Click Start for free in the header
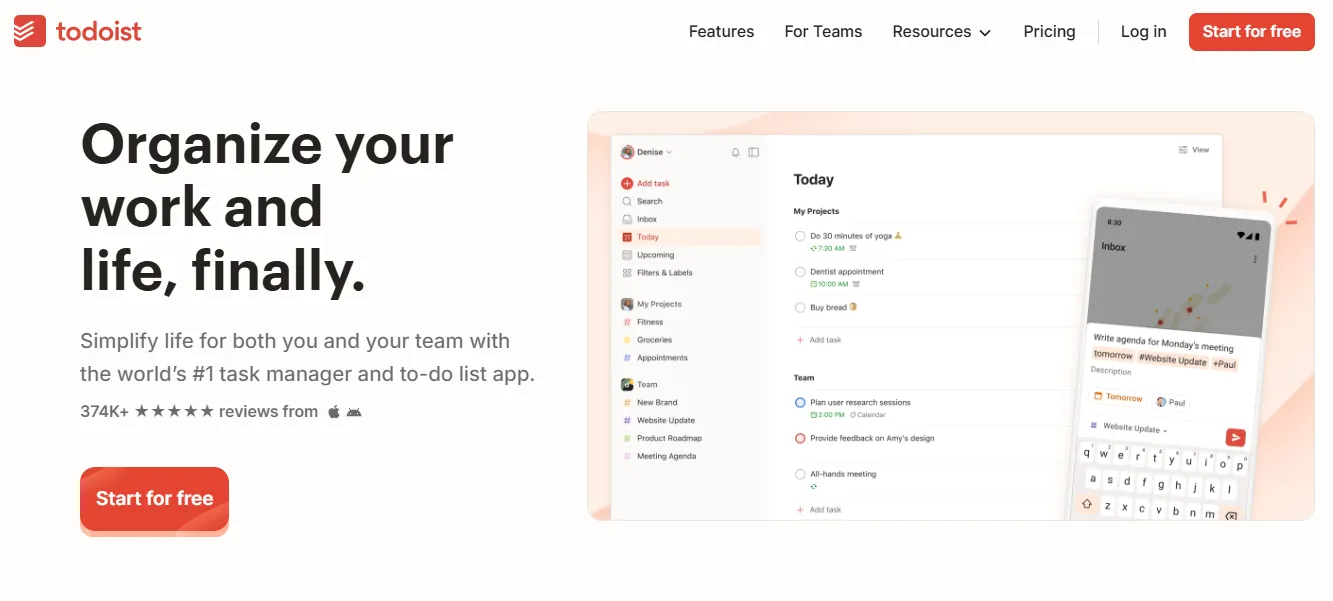The image size is (1333, 601). pos(1251,32)
